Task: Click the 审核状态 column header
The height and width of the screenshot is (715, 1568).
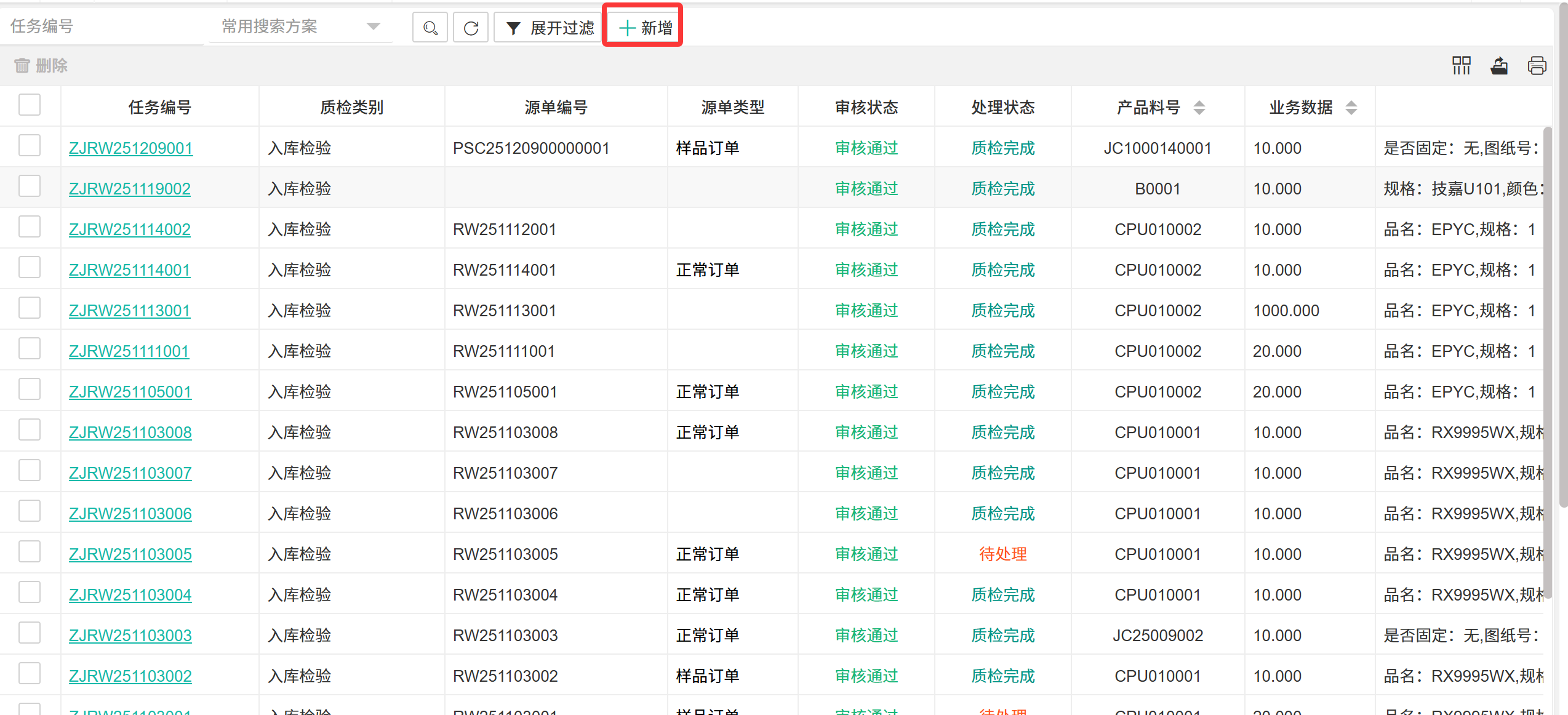Action: [866, 108]
